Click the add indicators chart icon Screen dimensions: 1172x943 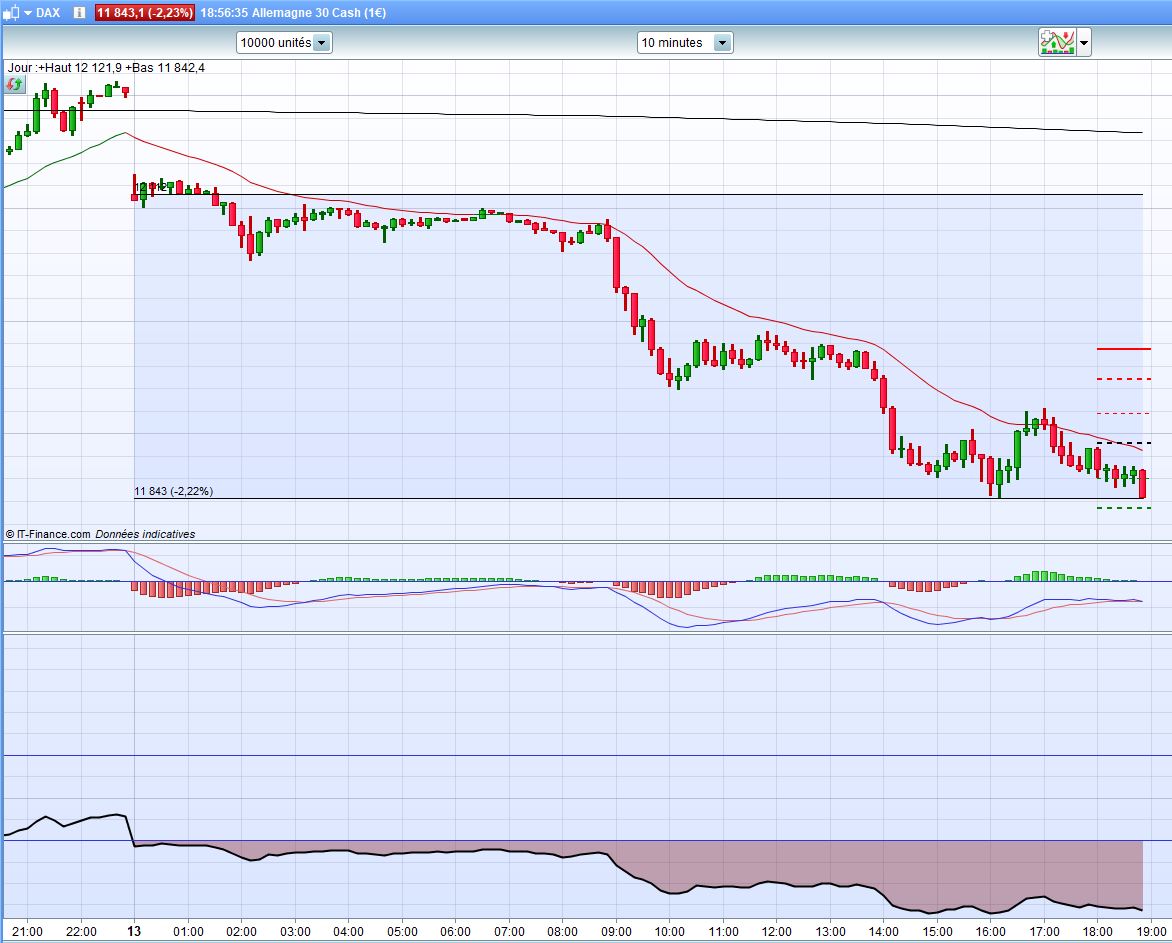[1057, 43]
